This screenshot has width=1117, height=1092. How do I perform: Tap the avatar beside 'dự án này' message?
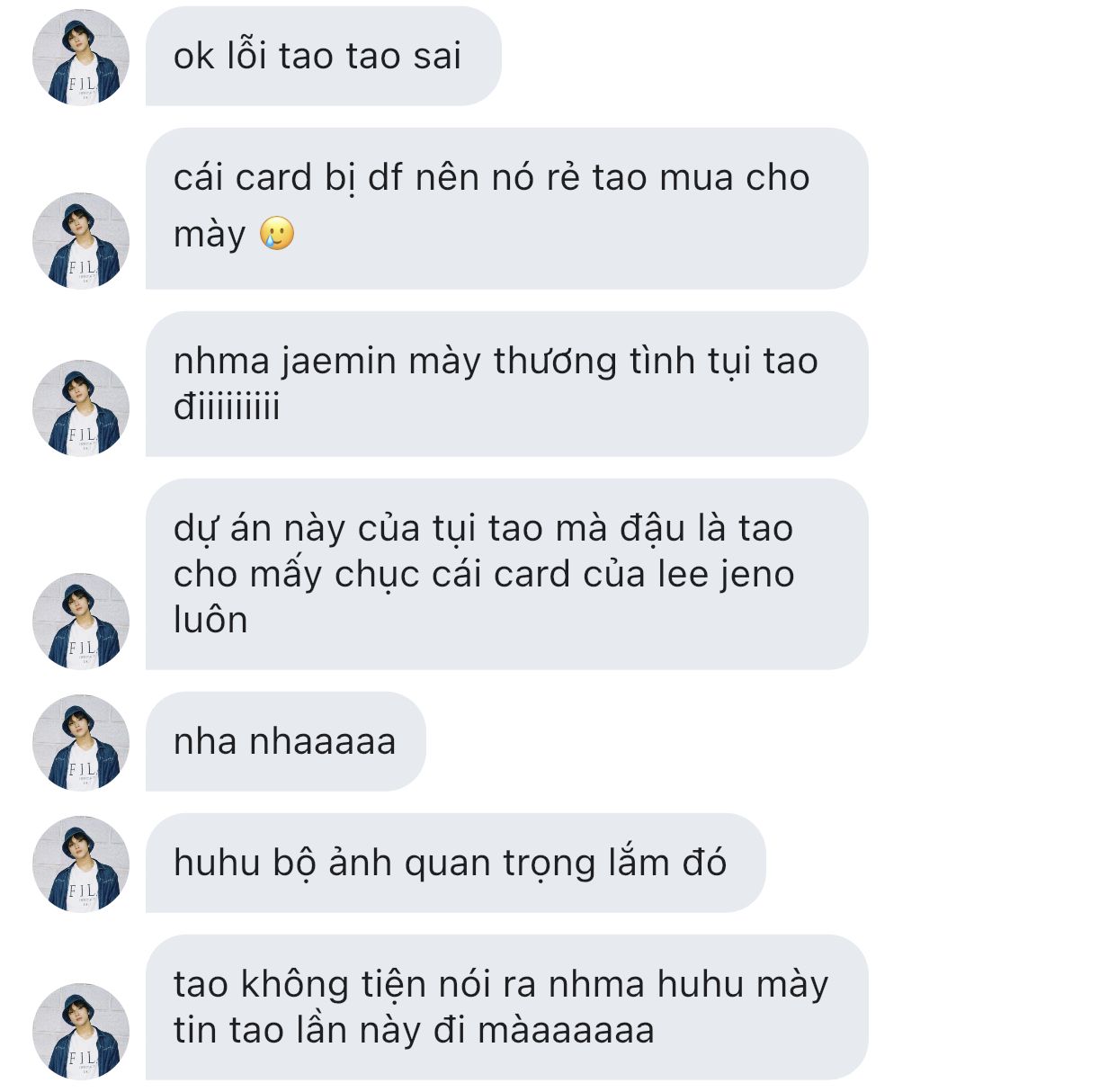[81, 621]
